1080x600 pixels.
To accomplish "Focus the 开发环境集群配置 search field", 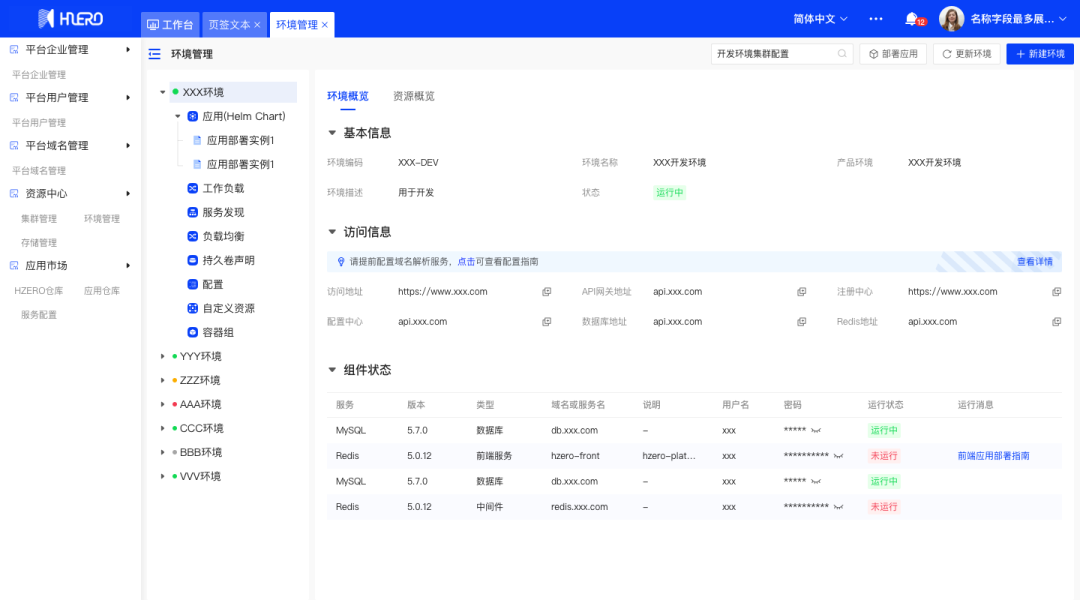I will pos(772,54).
